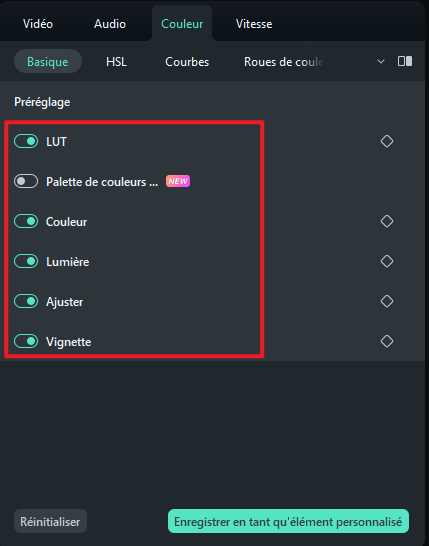Click the LUT keyframe diamond icon
The height and width of the screenshot is (546, 429).
(x=387, y=141)
